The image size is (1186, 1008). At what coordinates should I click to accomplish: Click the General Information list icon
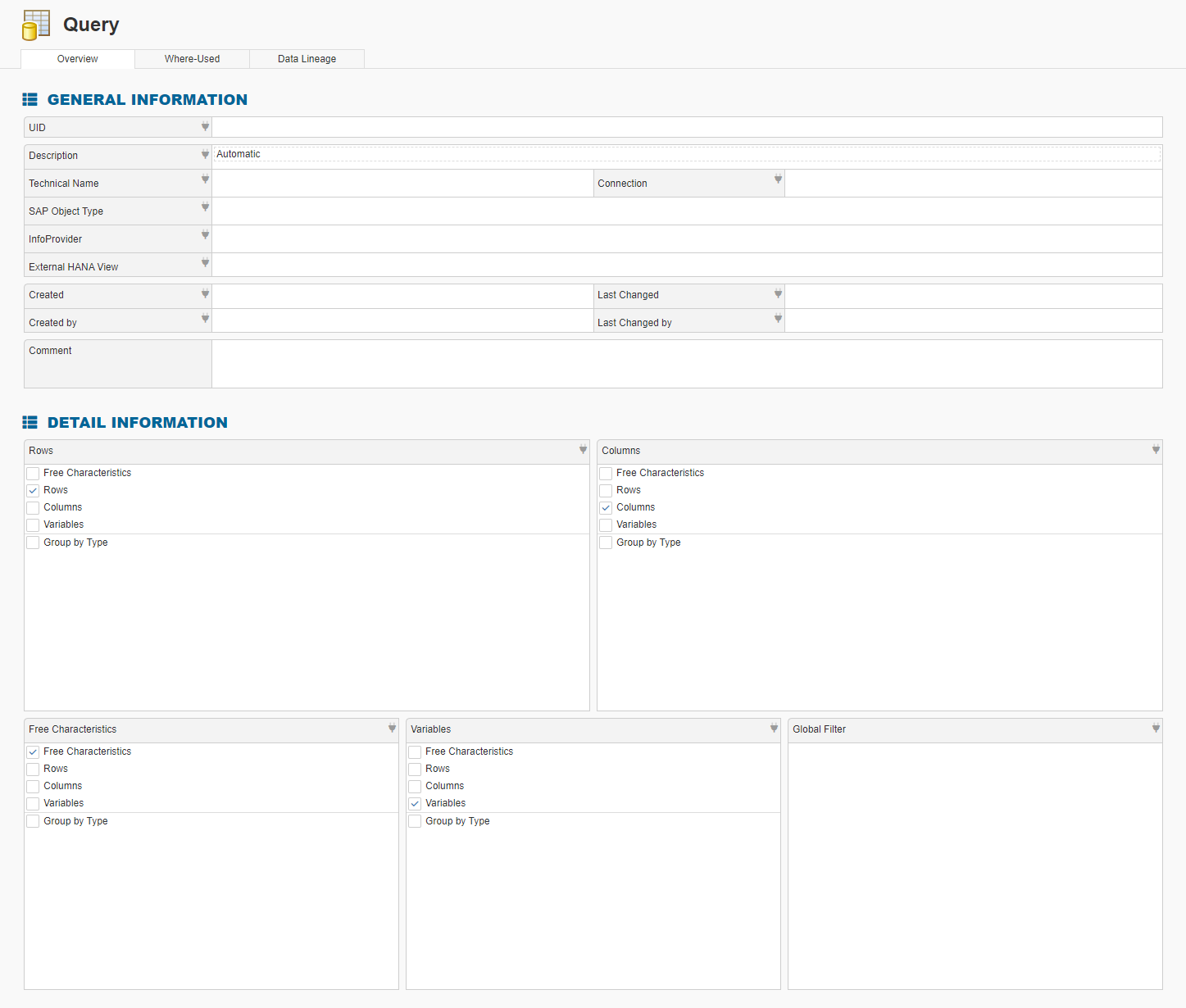pos(30,100)
